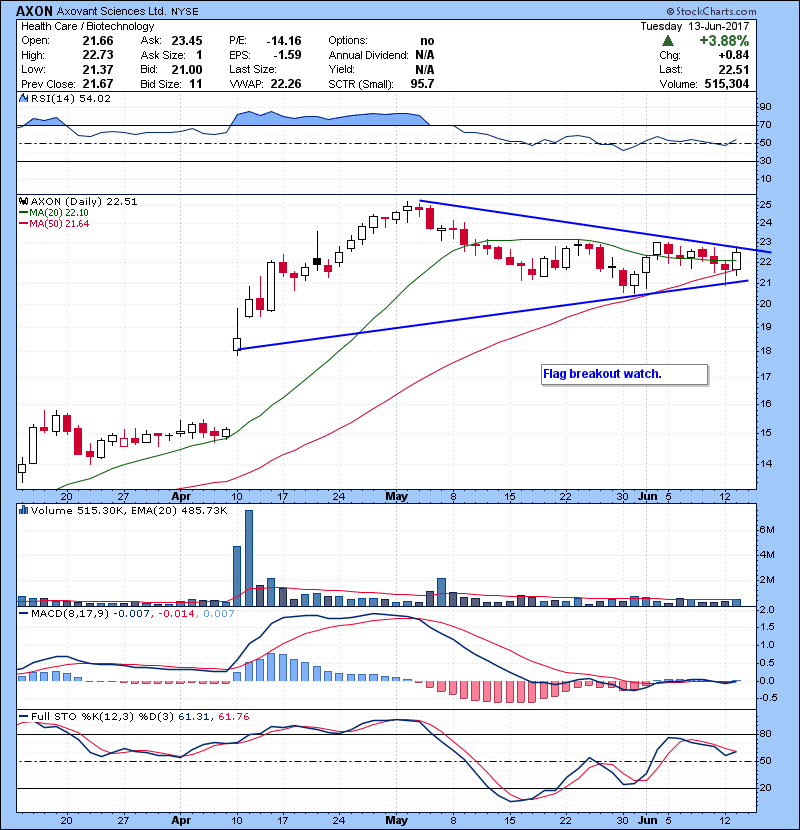
Task: Click the High price 22.73
Action: [x=98, y=55]
